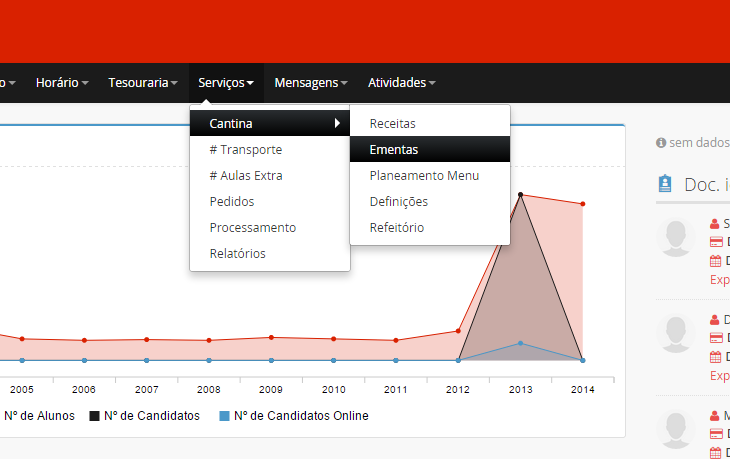730x459 pixels.
Task: Expand the Atividades navbar dropdown
Action: 401,83
